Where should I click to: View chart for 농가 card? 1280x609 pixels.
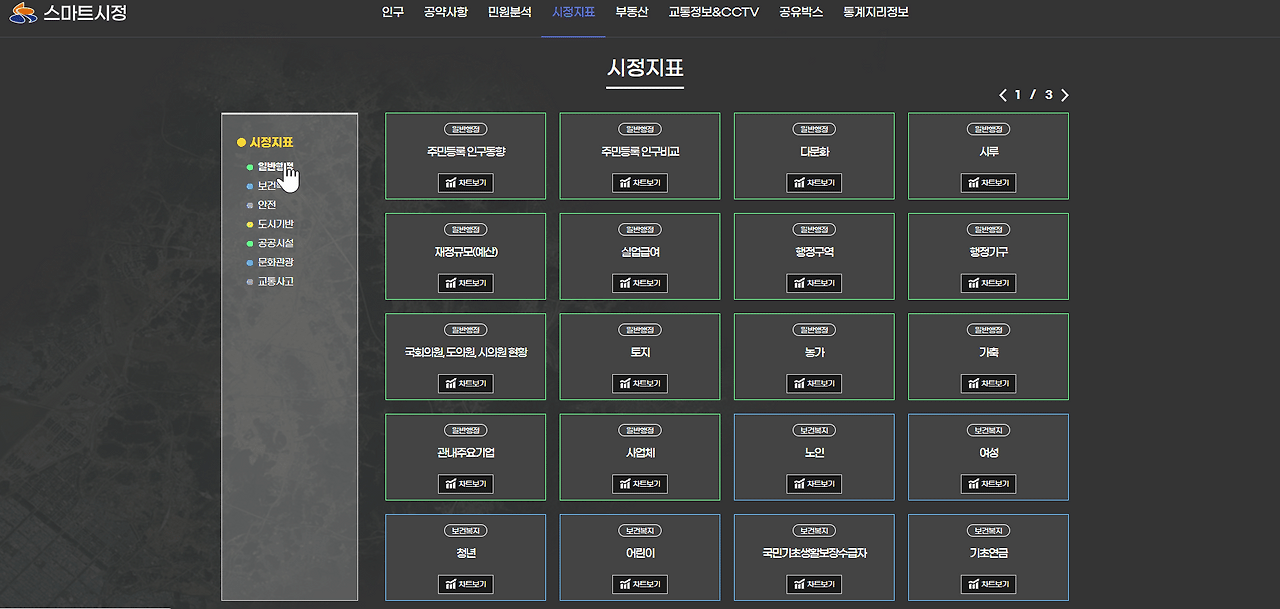tap(814, 384)
